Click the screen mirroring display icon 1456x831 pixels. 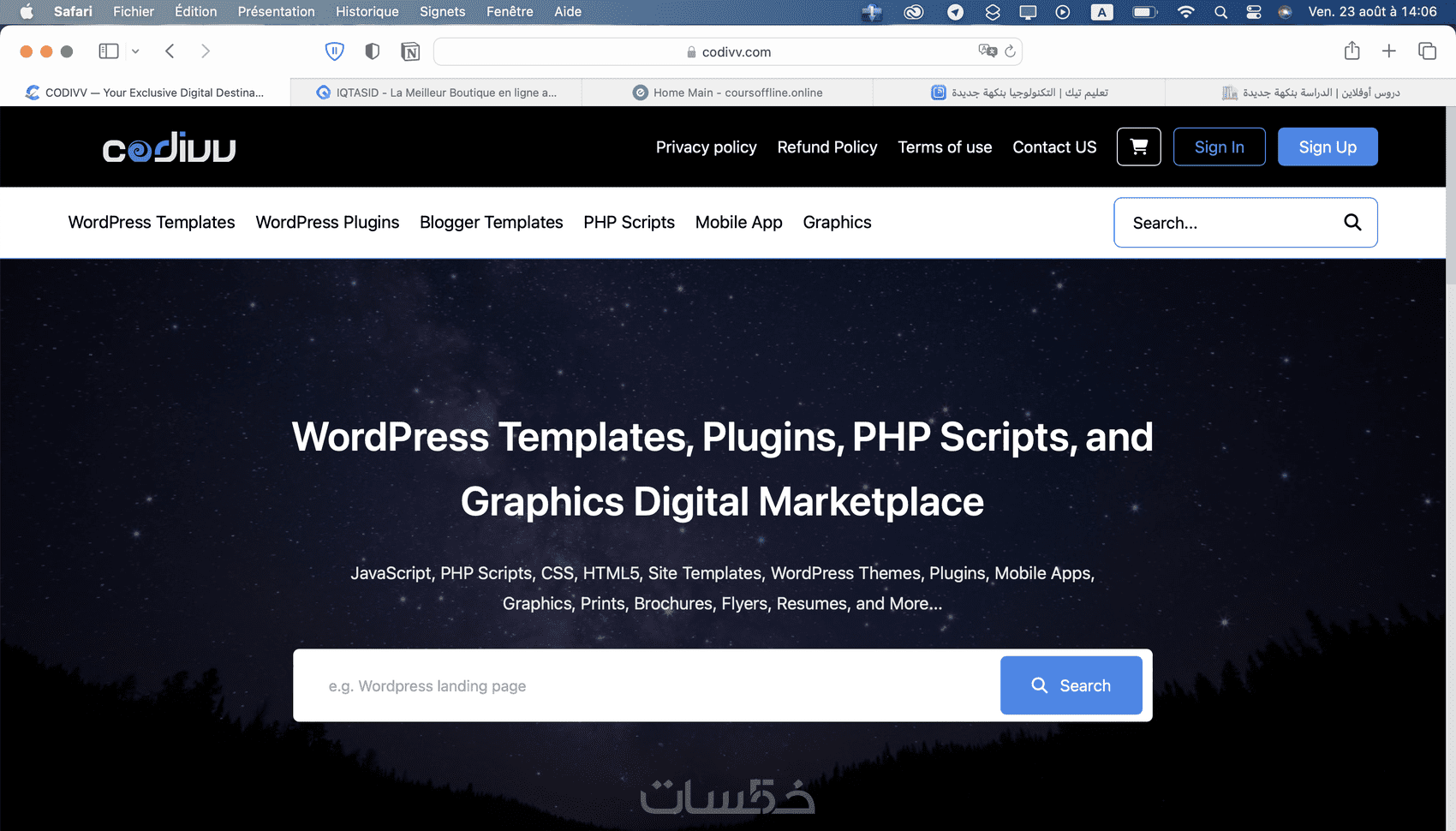[1028, 12]
